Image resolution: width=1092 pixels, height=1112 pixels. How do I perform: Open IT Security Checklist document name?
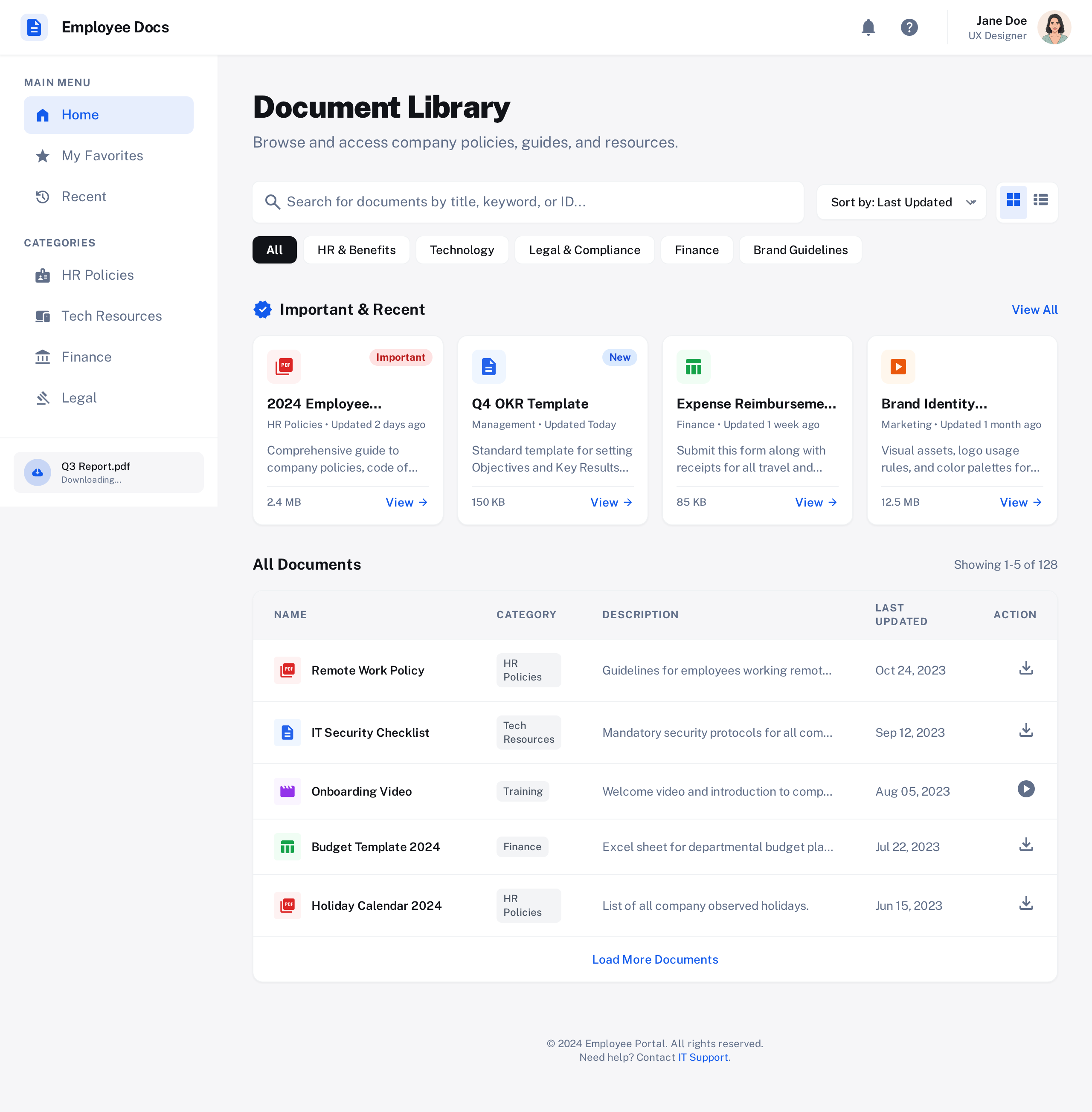click(x=370, y=733)
